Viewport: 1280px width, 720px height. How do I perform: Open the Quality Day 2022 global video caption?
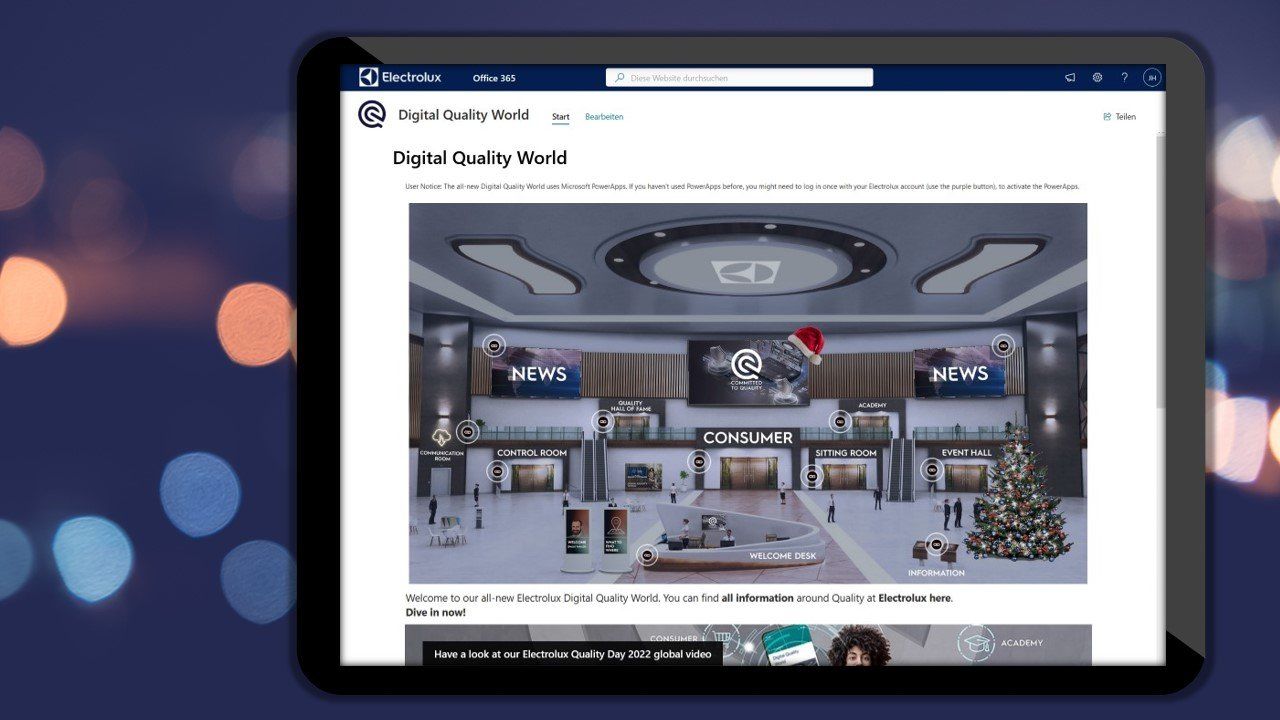point(573,654)
